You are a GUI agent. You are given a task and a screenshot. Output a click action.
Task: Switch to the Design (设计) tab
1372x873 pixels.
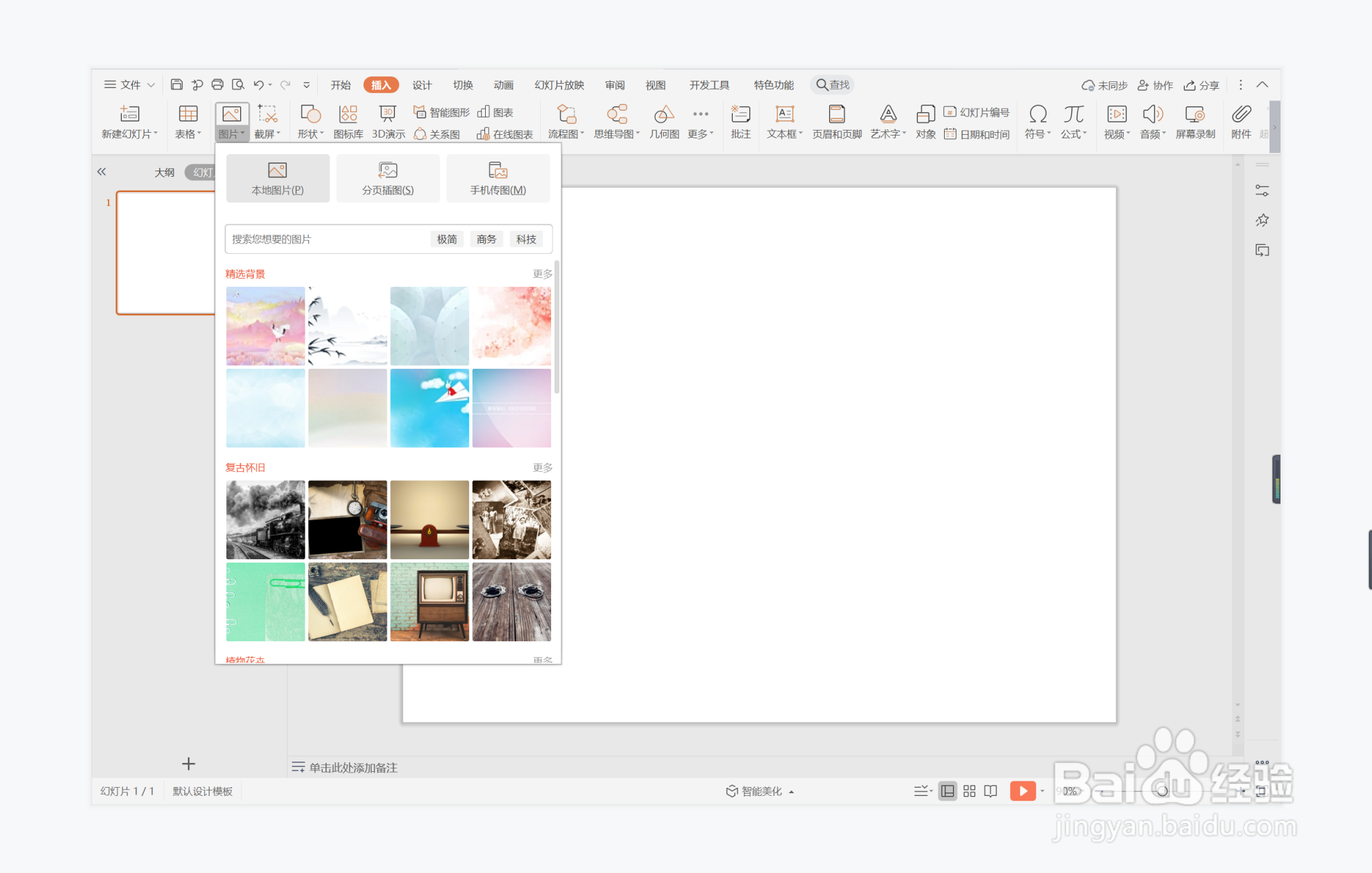(422, 85)
